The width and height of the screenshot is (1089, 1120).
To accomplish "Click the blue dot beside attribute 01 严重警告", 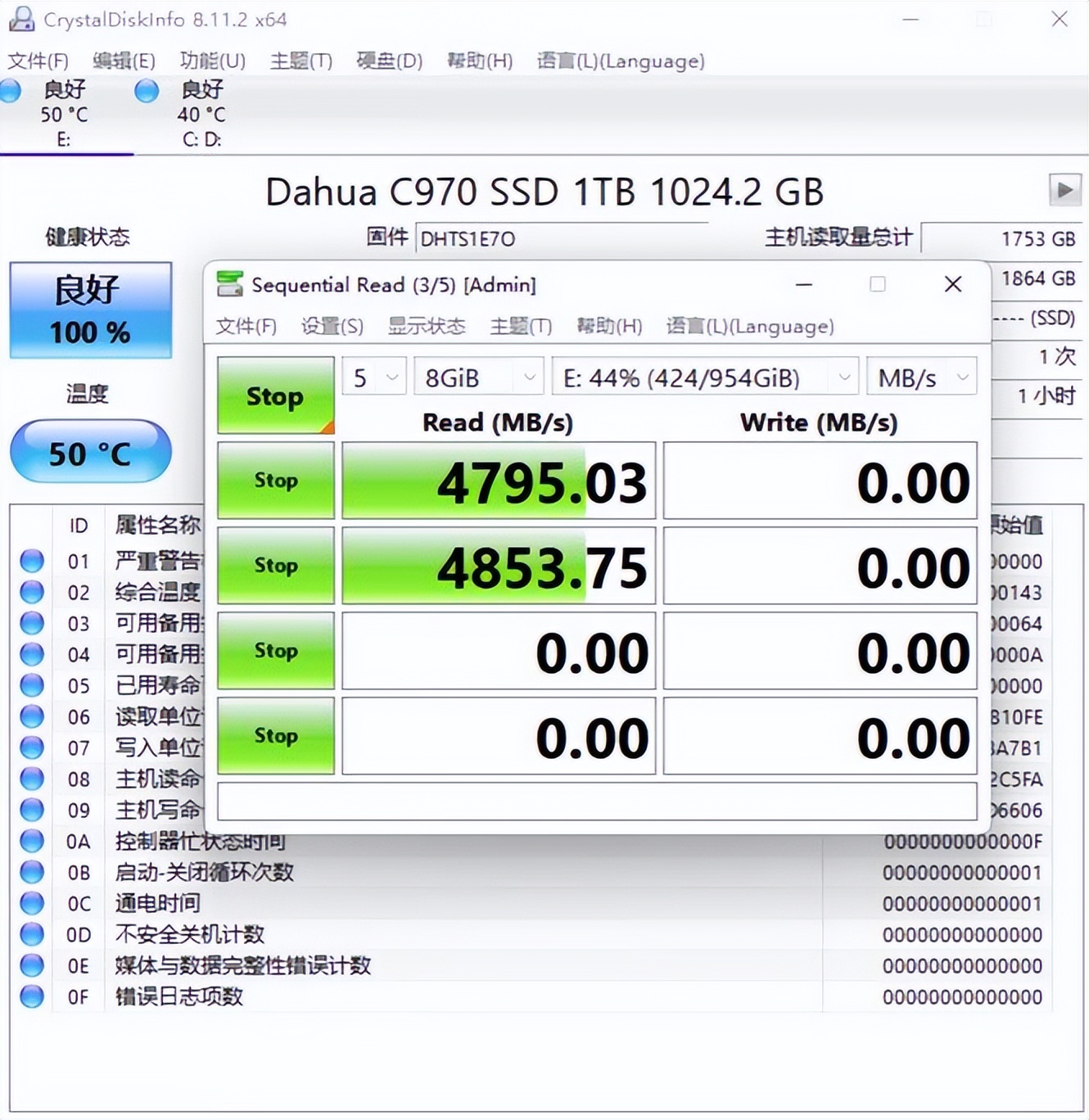I will [x=32, y=561].
